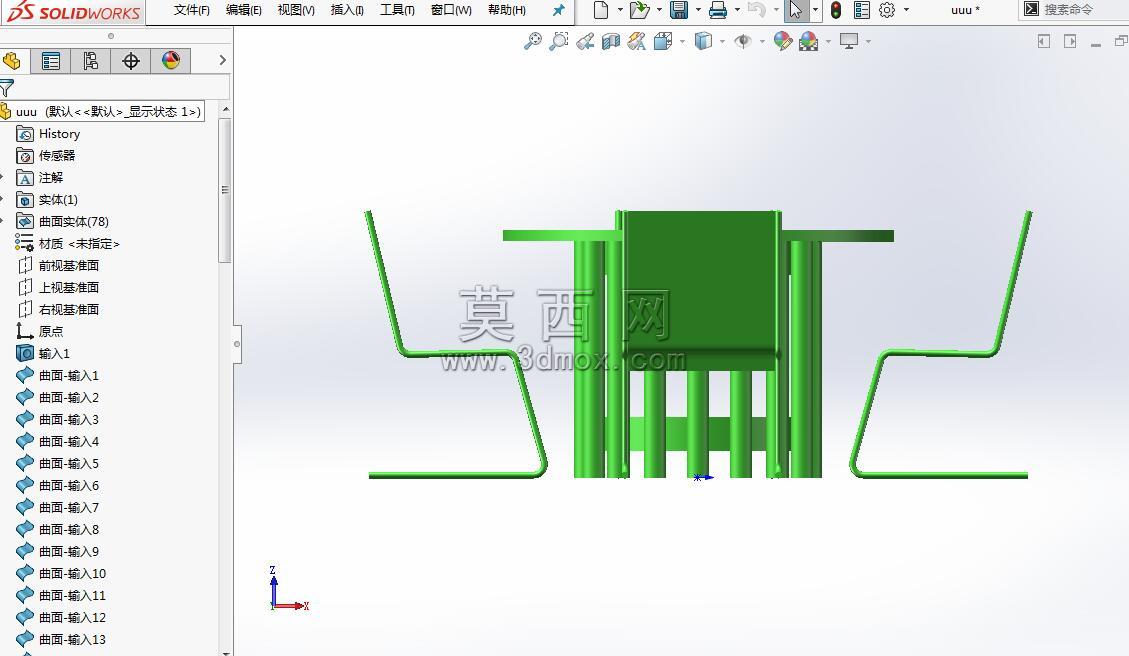Click Edit Appearance color ball icon

point(783,41)
